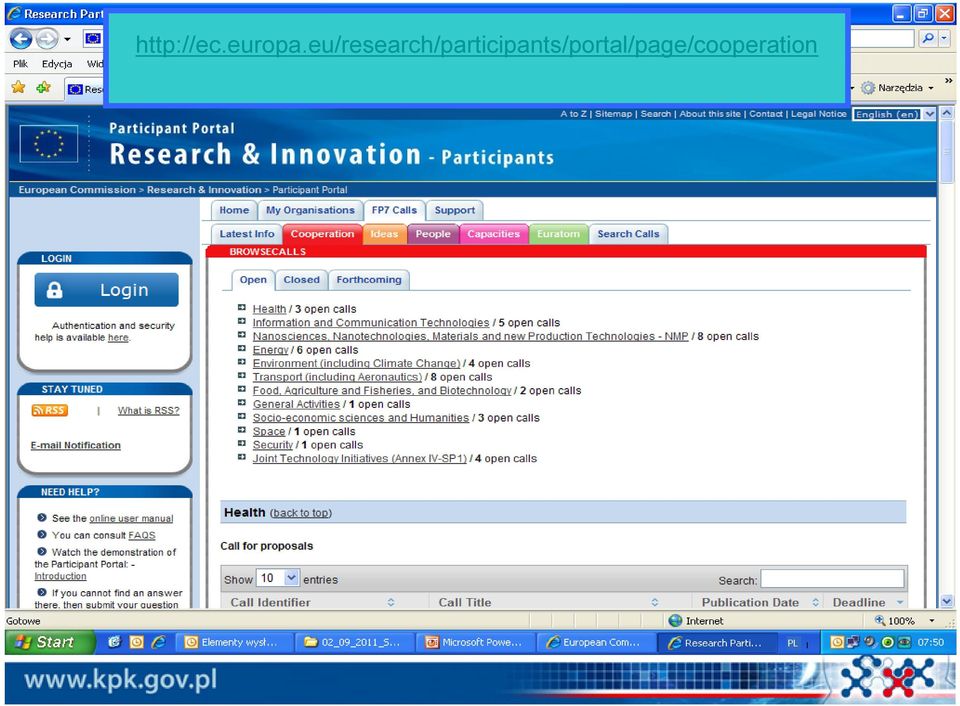Viewport: 960px width, 706px height.
Task: Open the online user manual link
Action: click(131, 519)
